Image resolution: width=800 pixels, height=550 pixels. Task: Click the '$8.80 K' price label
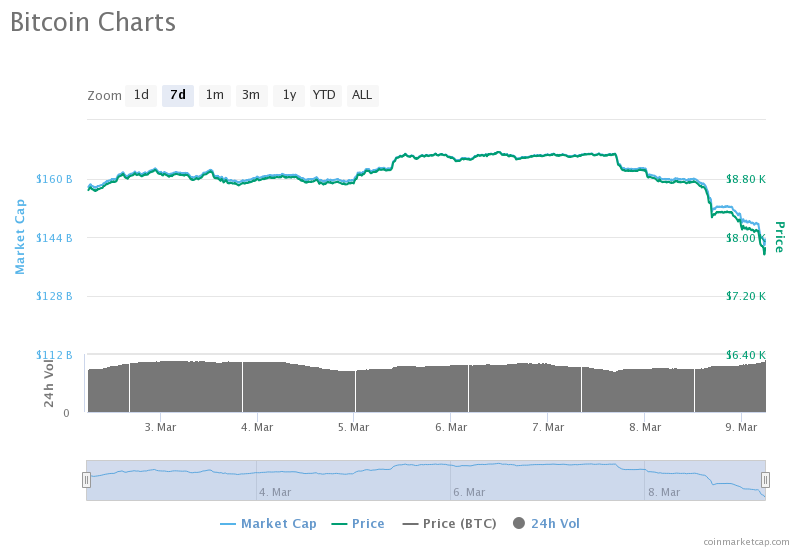click(x=746, y=179)
